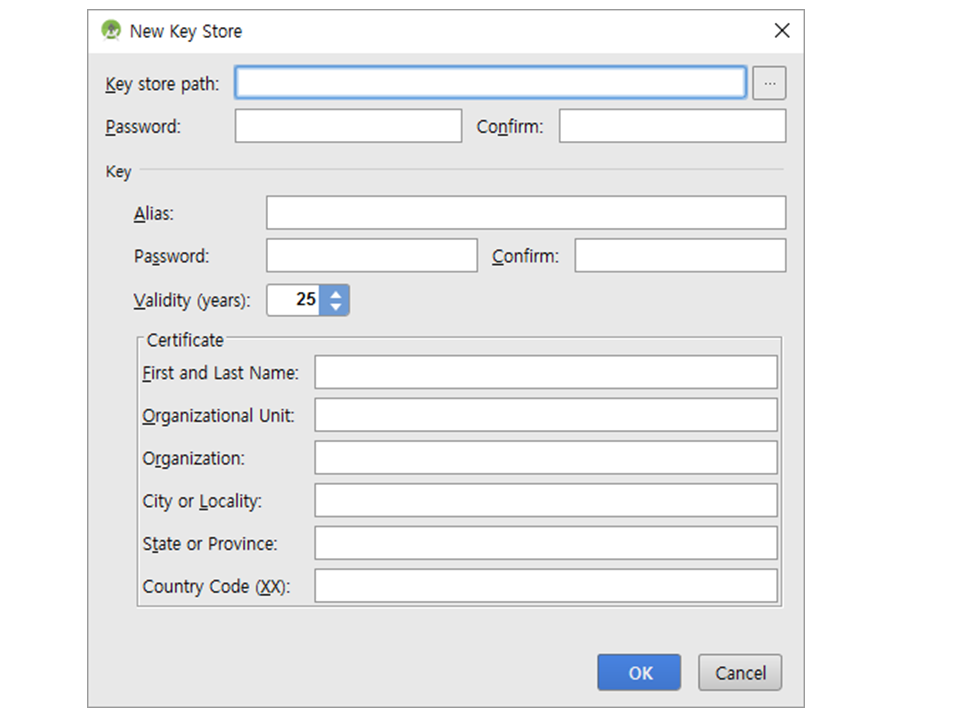Click the Android Studio icon in title bar
This screenshot has width=960, height=720.
click(x=111, y=30)
